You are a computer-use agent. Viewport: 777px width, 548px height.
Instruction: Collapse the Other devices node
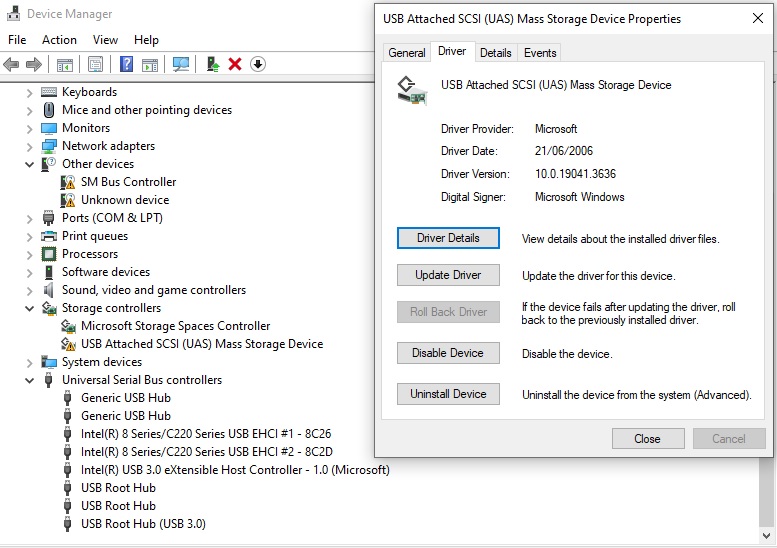point(29,164)
